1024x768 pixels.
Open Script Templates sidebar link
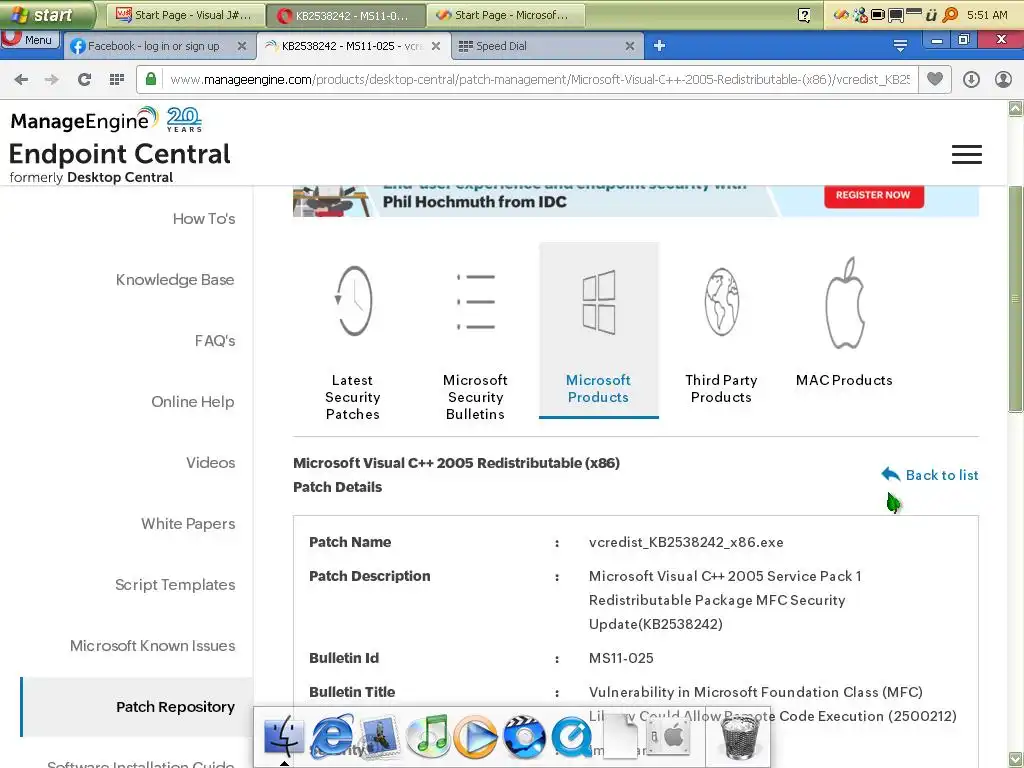tap(175, 584)
